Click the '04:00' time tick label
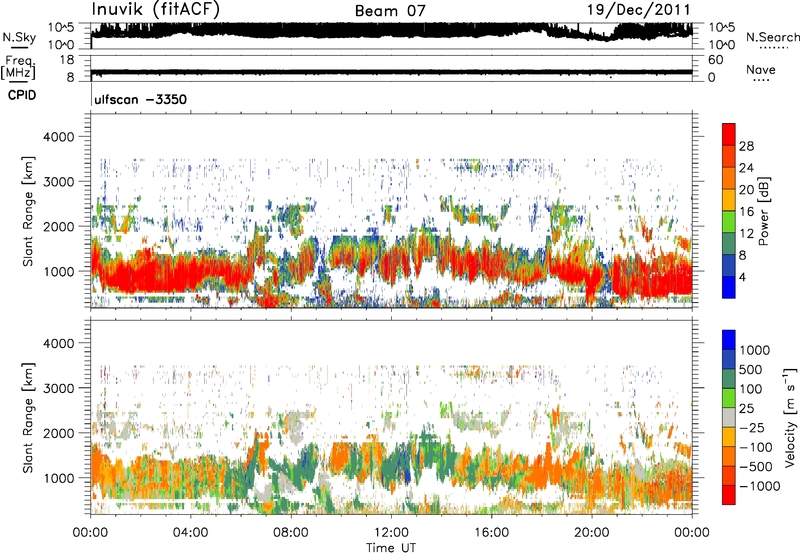 (191, 533)
